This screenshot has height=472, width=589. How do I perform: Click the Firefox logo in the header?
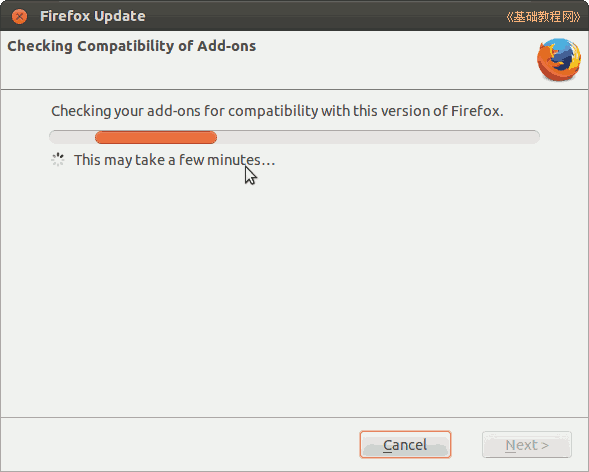pyautogui.click(x=559, y=59)
